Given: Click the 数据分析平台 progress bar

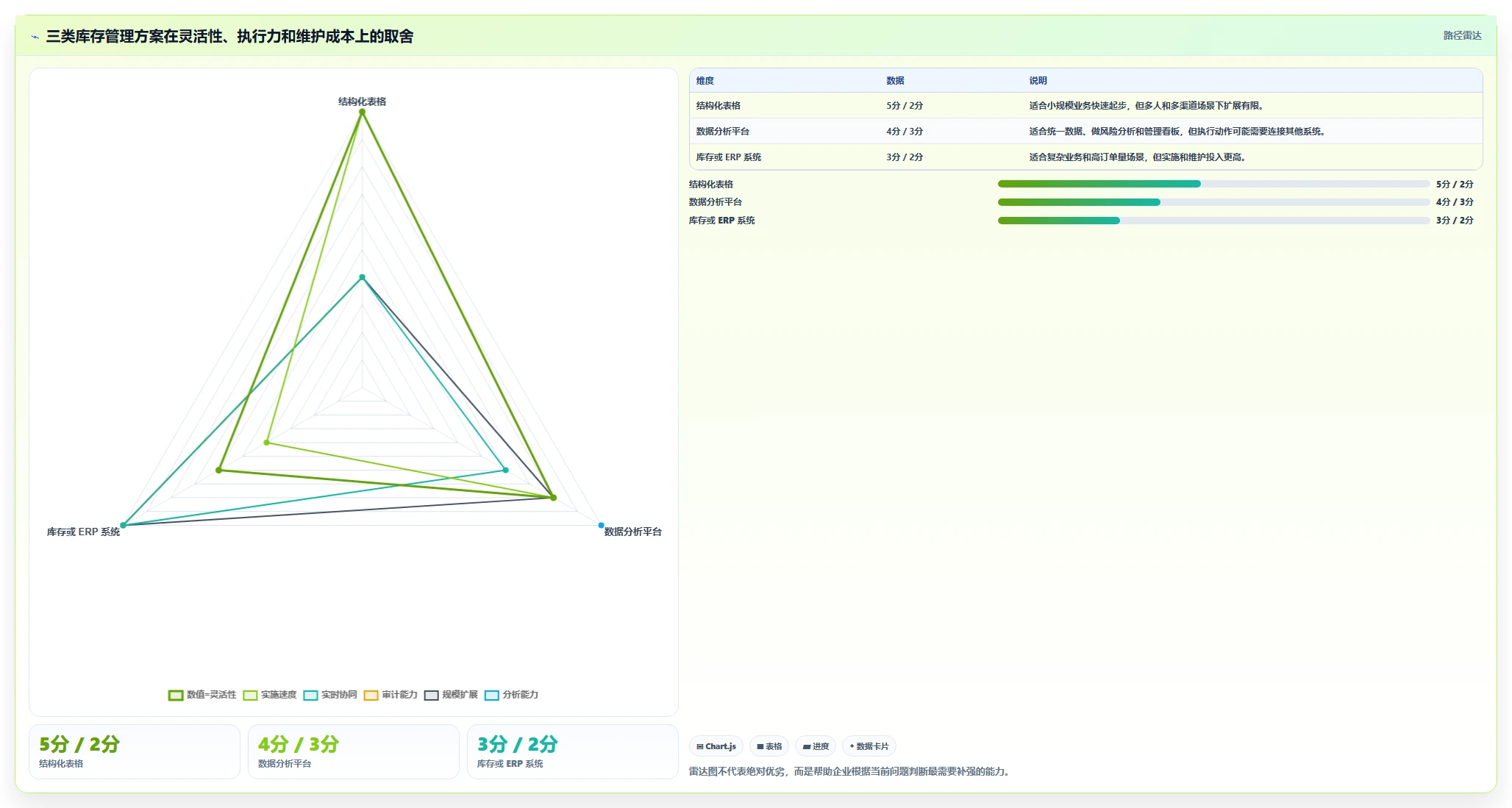Looking at the screenshot, I should tap(1213, 202).
